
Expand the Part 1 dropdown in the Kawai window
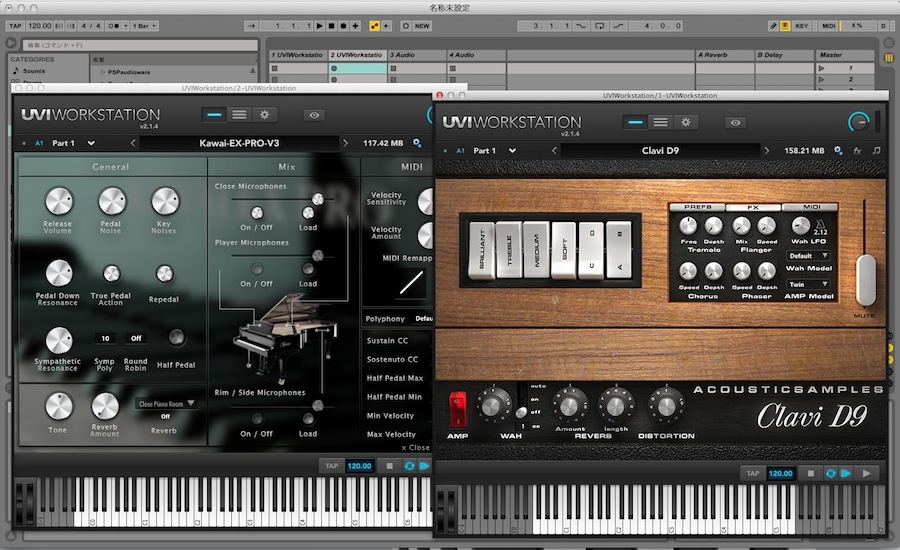coord(91,143)
